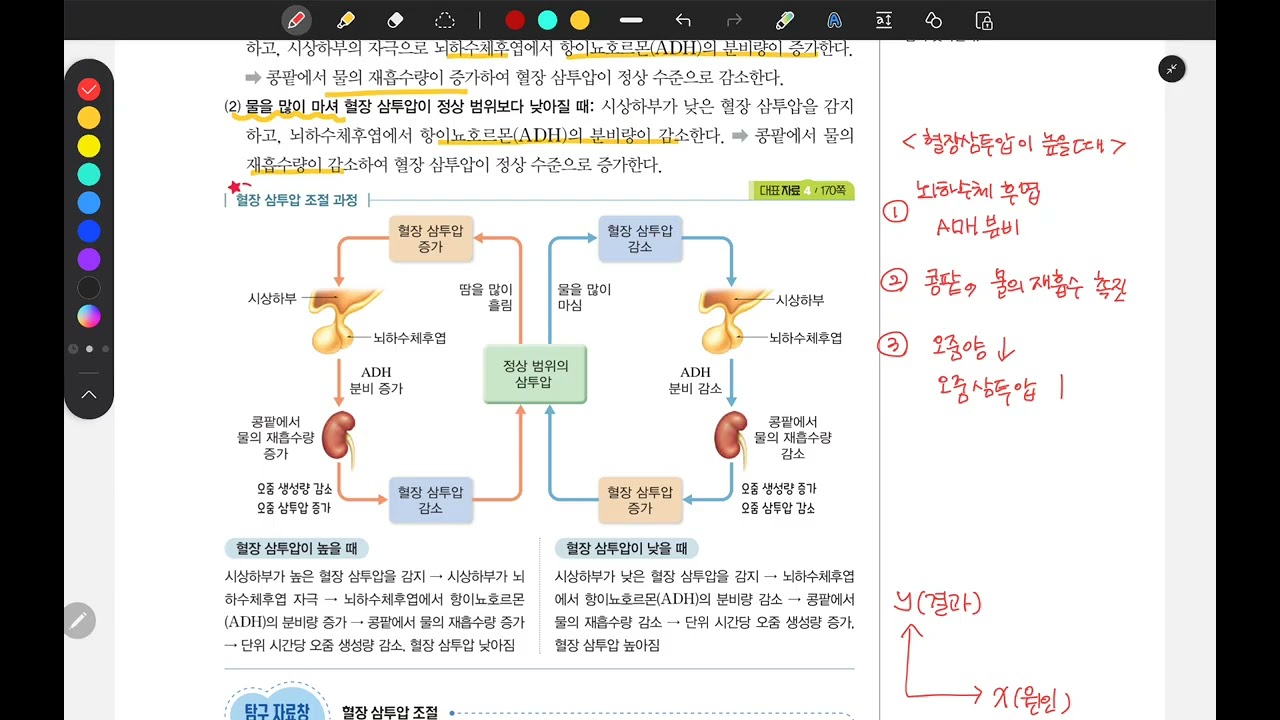Undo the last stroke
This screenshot has height=720, width=1280.
click(683, 20)
